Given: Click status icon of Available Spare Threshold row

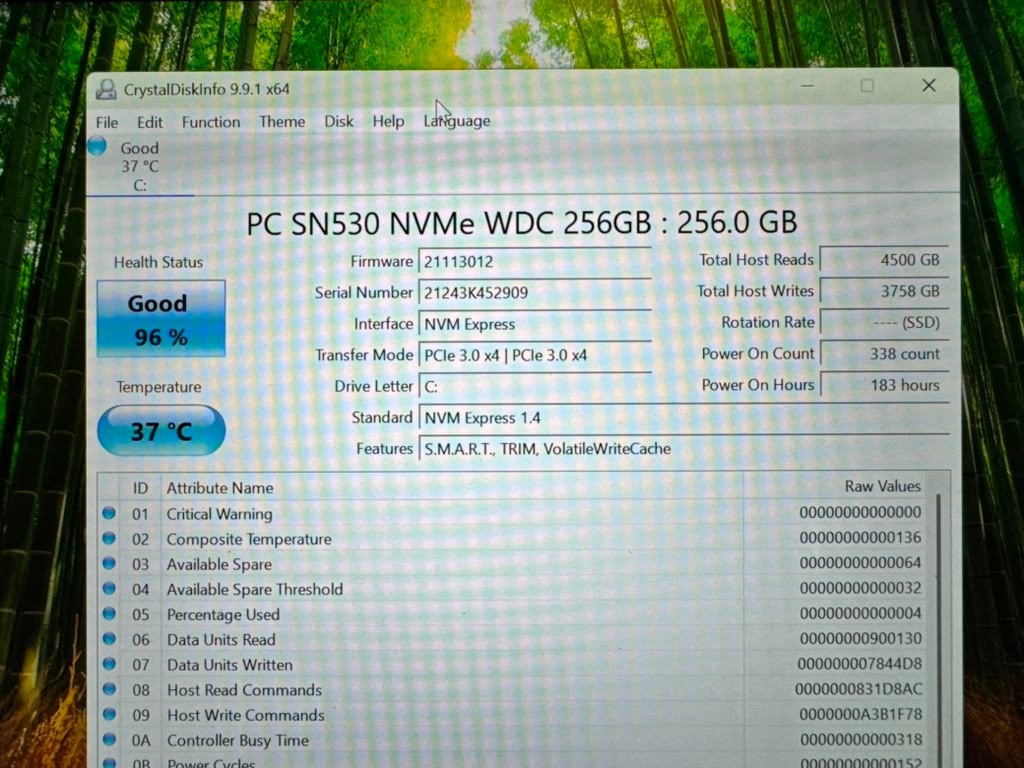Looking at the screenshot, I should [x=109, y=588].
